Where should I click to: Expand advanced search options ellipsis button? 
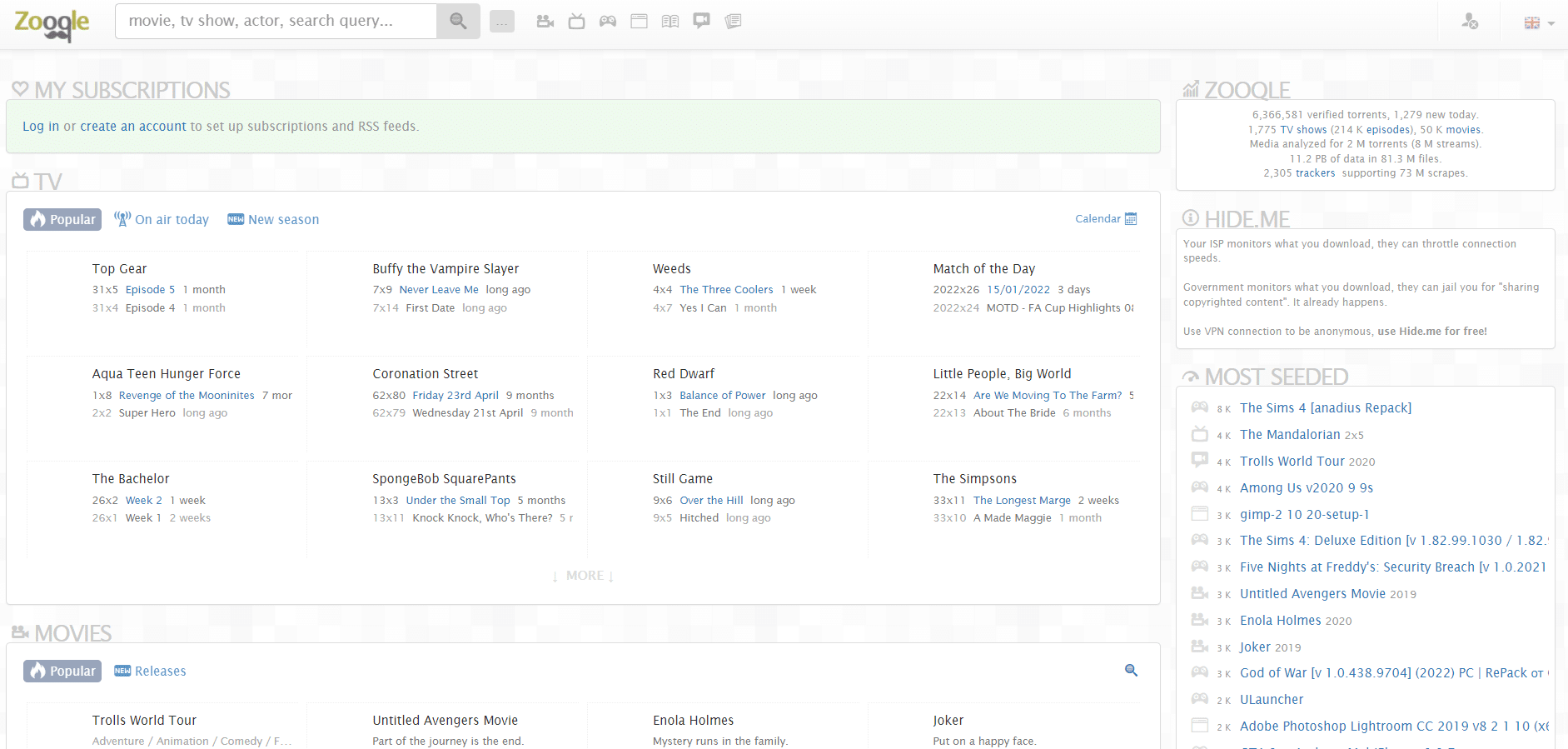pos(502,22)
